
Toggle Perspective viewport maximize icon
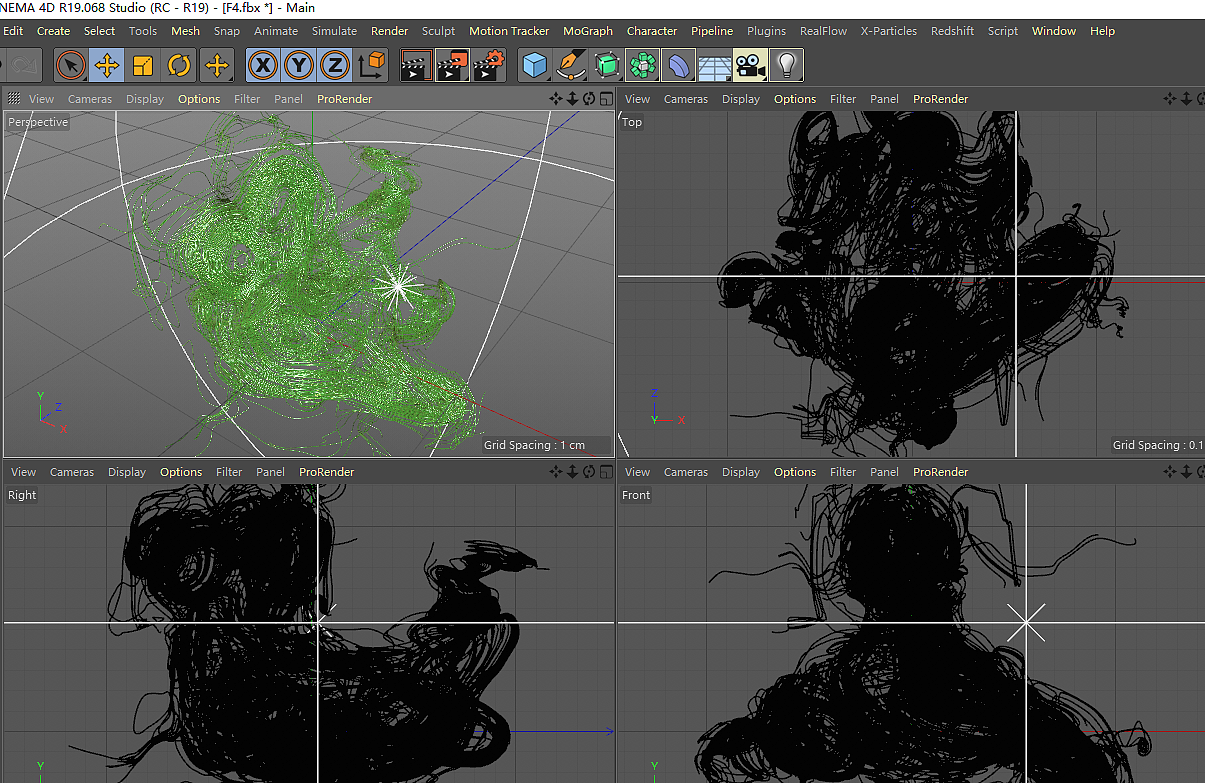606,98
